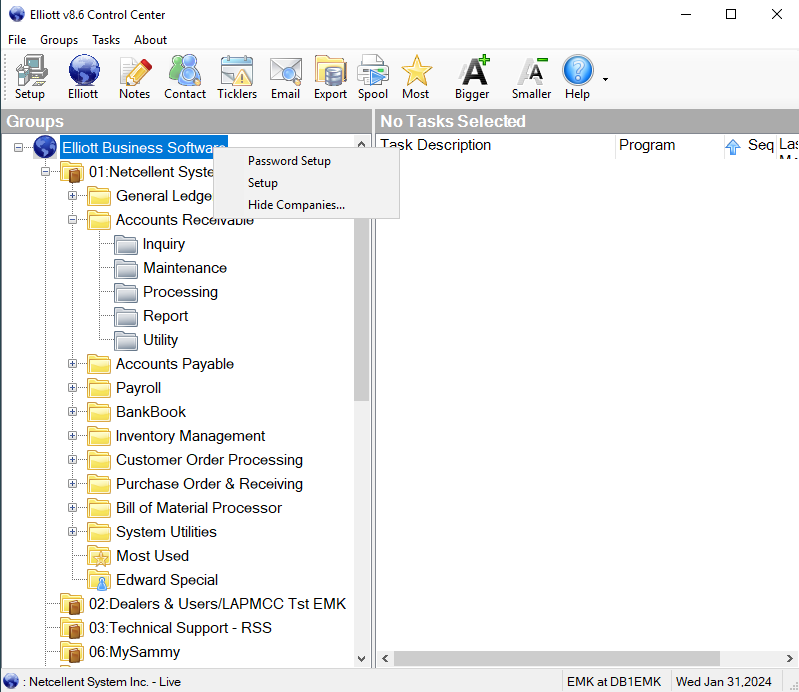This screenshot has width=799, height=692.
Task: Select the Maintenance subfolder
Action: click(185, 268)
